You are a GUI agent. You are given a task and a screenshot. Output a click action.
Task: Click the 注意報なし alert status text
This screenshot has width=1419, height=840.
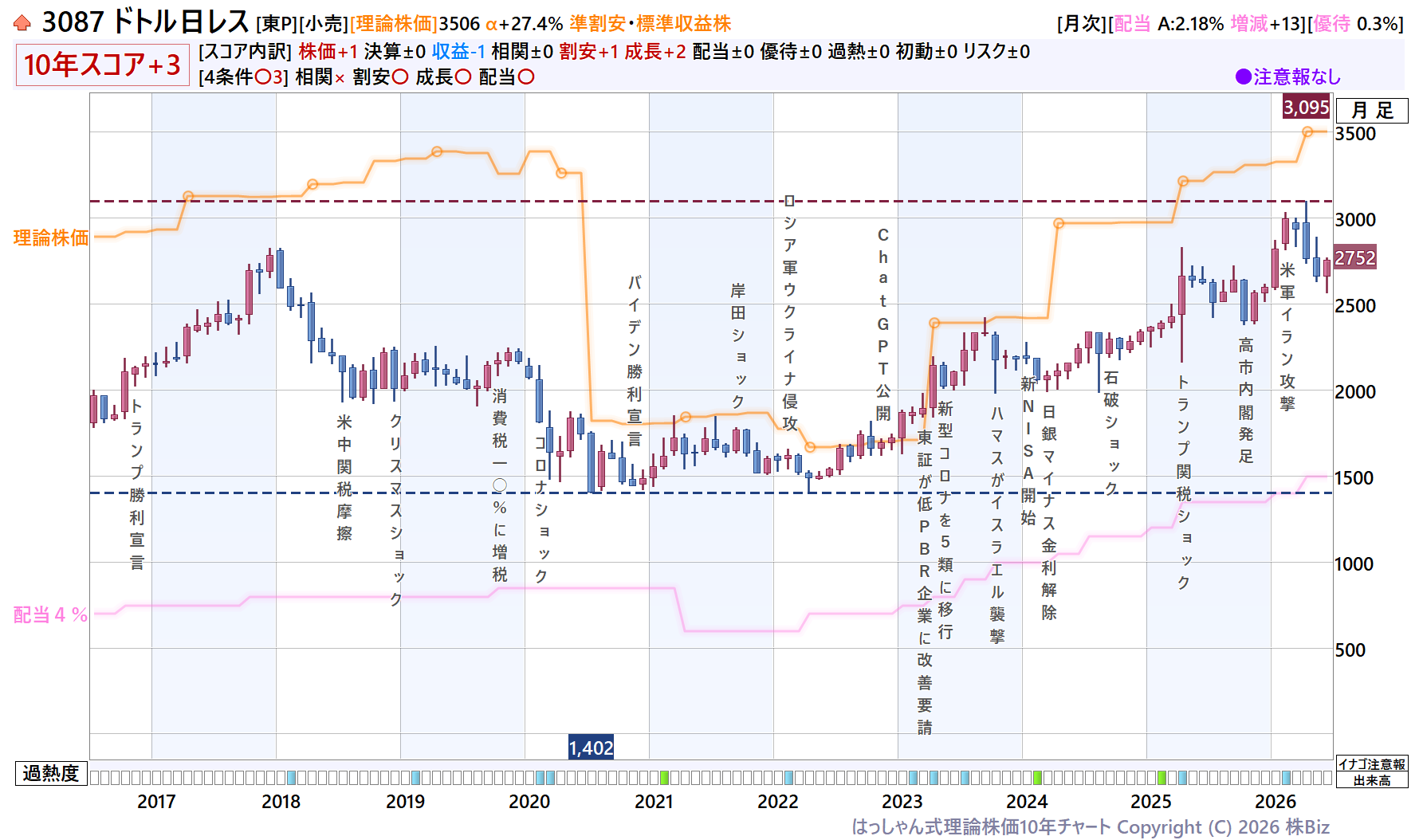(x=1297, y=77)
